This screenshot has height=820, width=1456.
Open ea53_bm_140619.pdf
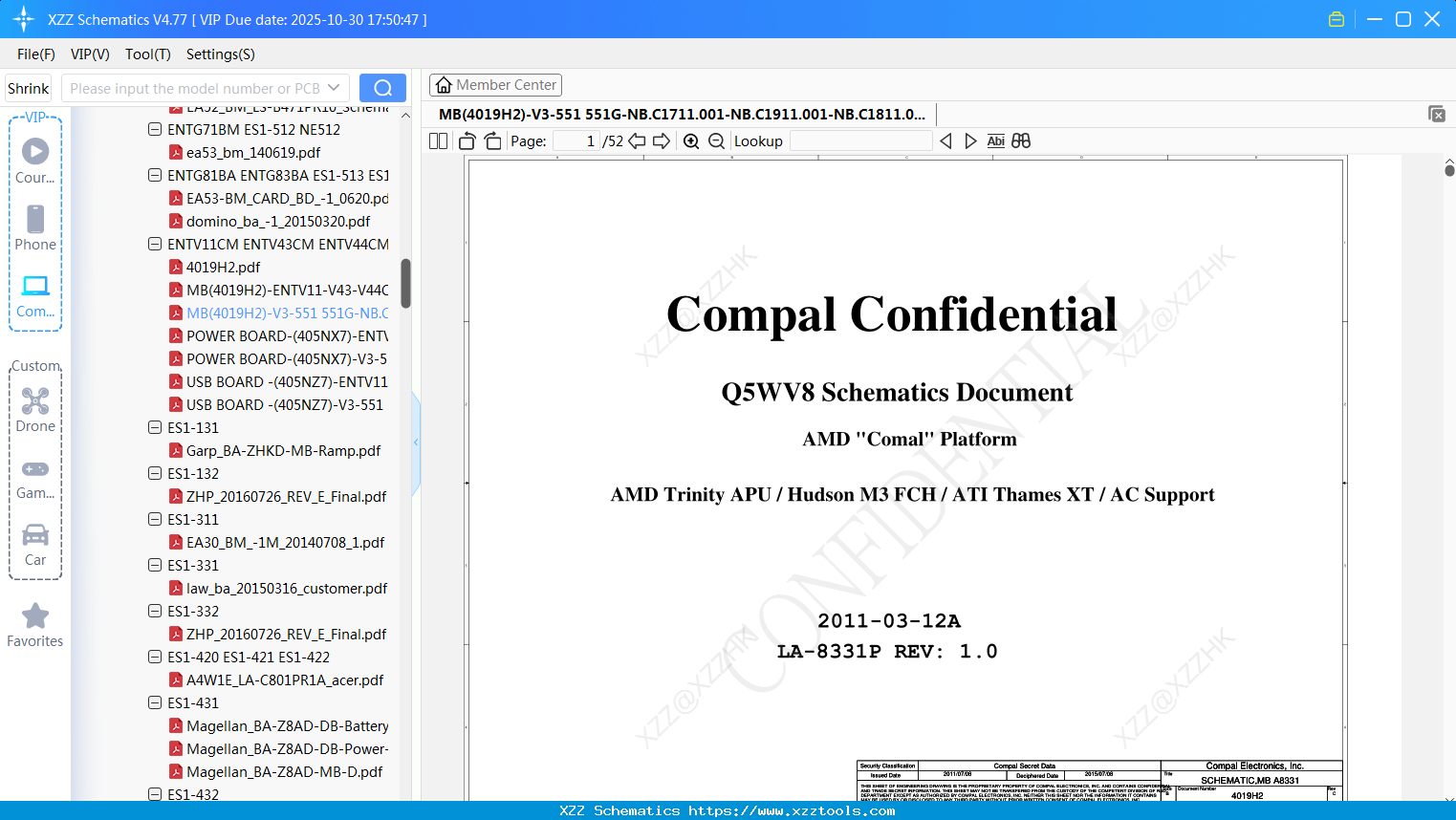[x=253, y=152]
